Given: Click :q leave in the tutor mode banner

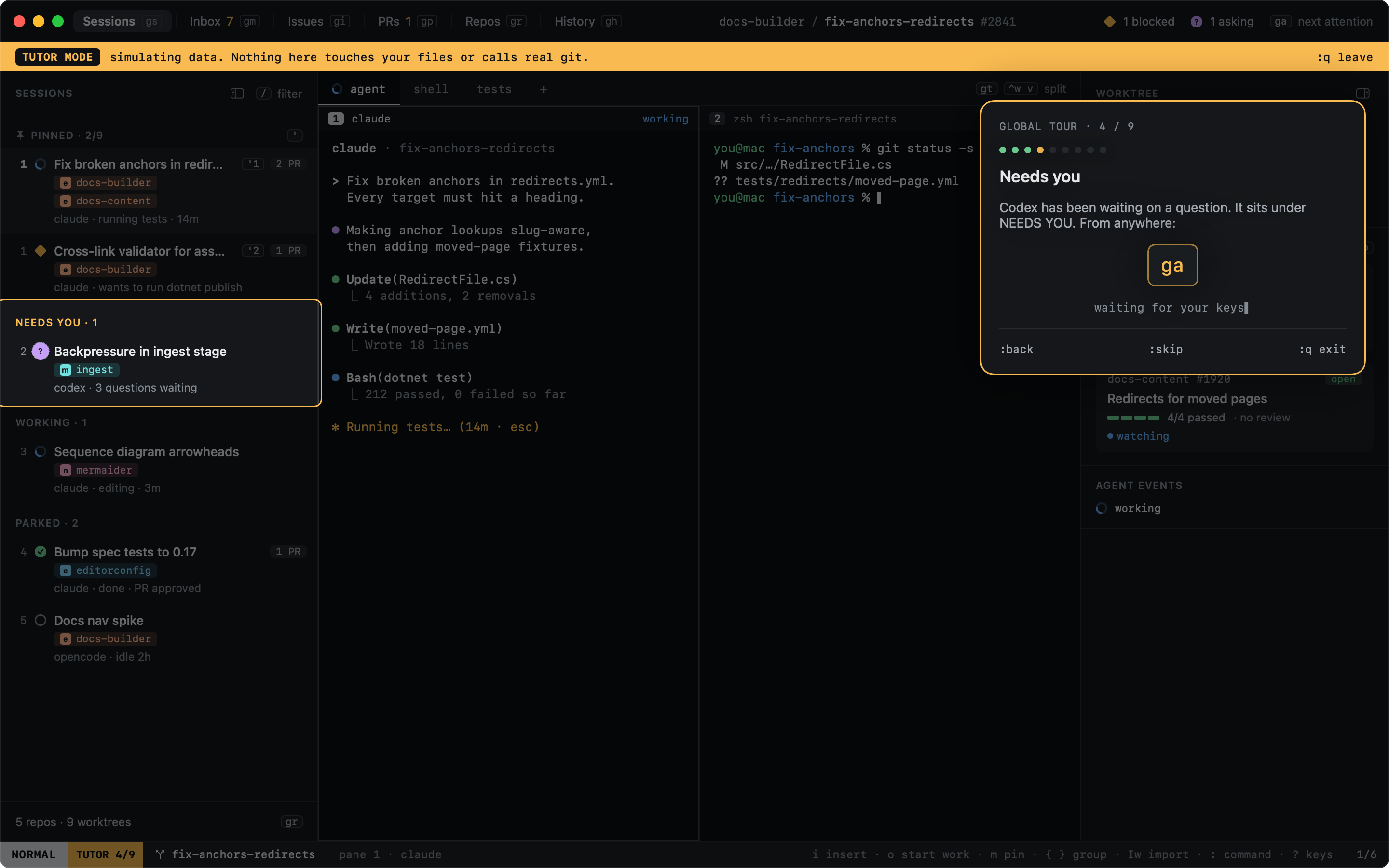Looking at the screenshot, I should tap(1345, 57).
